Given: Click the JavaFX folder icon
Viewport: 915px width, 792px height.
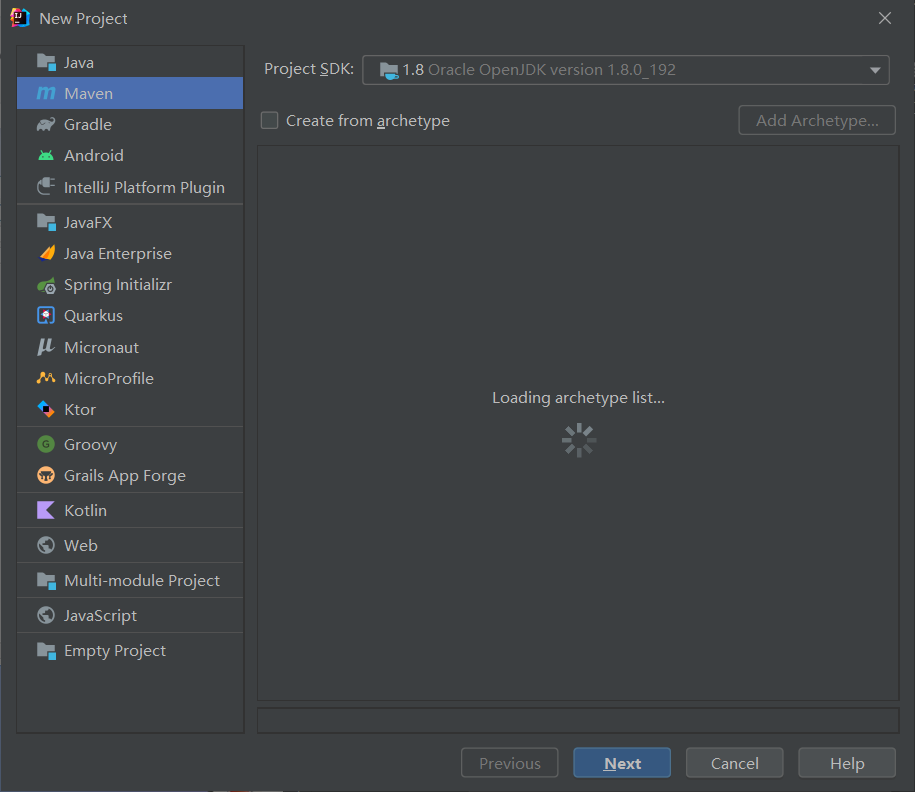Looking at the screenshot, I should [46, 222].
